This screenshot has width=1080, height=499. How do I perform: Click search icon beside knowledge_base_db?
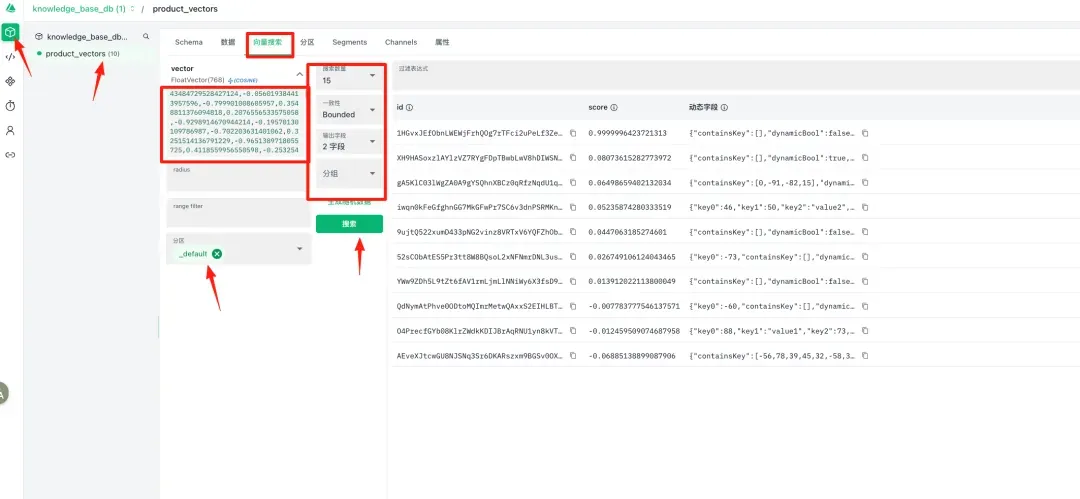(x=146, y=36)
